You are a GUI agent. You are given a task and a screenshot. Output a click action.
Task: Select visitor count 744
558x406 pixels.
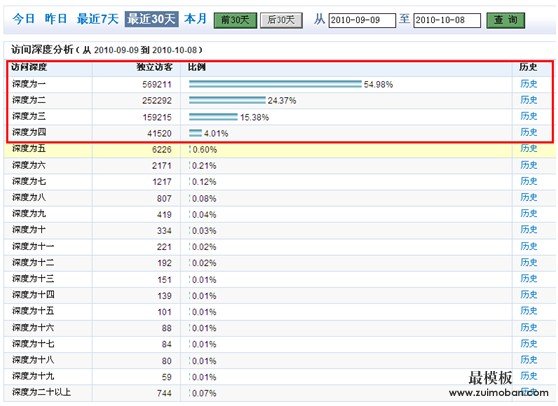point(164,393)
